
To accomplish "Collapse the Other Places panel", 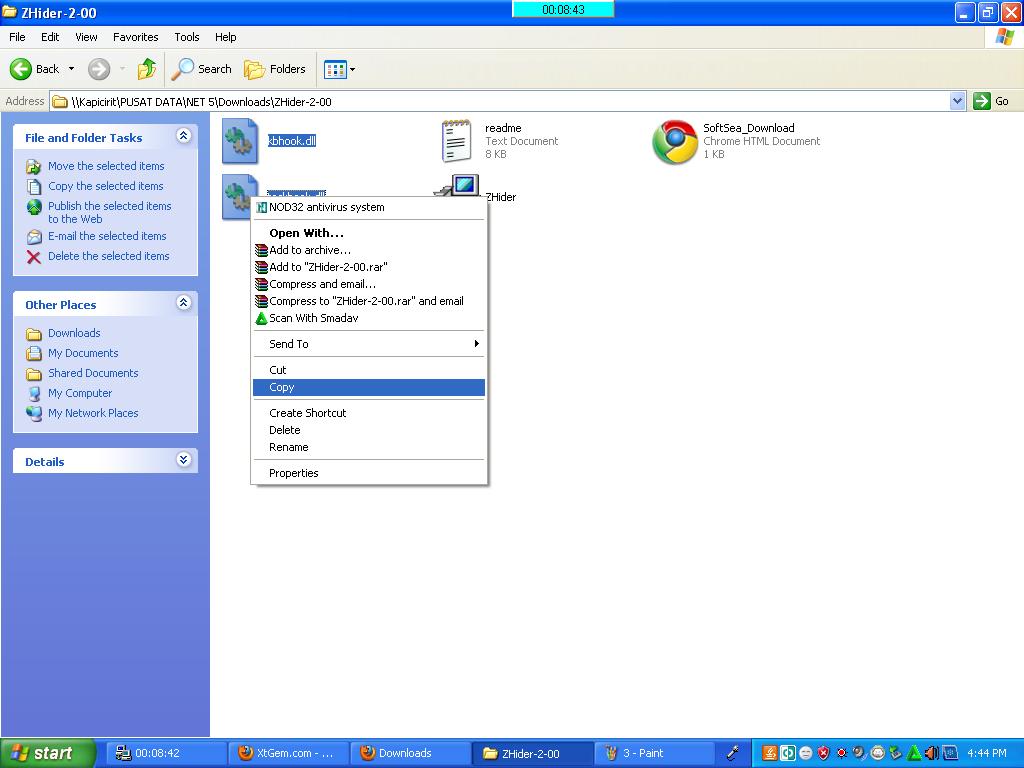I will click(184, 303).
